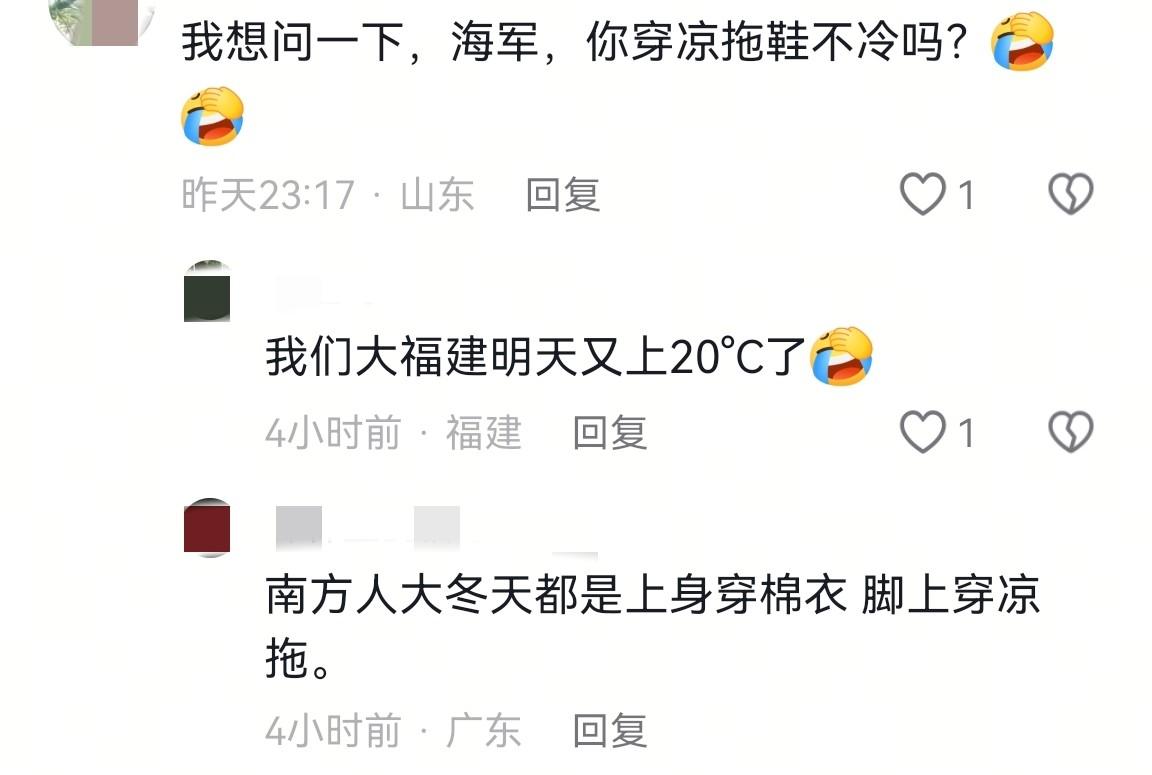The height and width of the screenshot is (775, 1152).
Task: Click 回复 under the Guangdong reply
Action: coord(610,730)
